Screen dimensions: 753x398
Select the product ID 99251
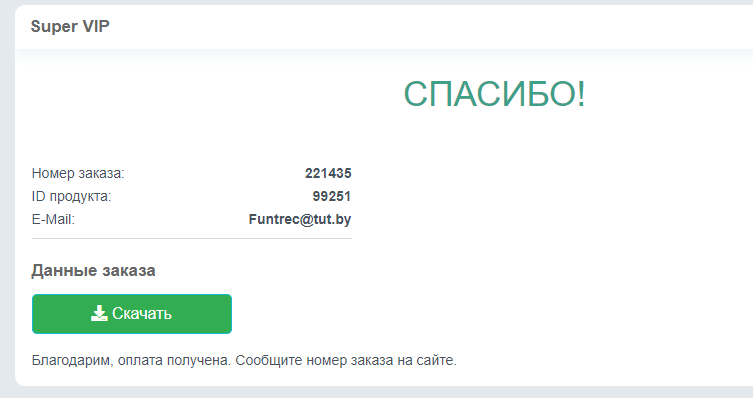[332, 196]
